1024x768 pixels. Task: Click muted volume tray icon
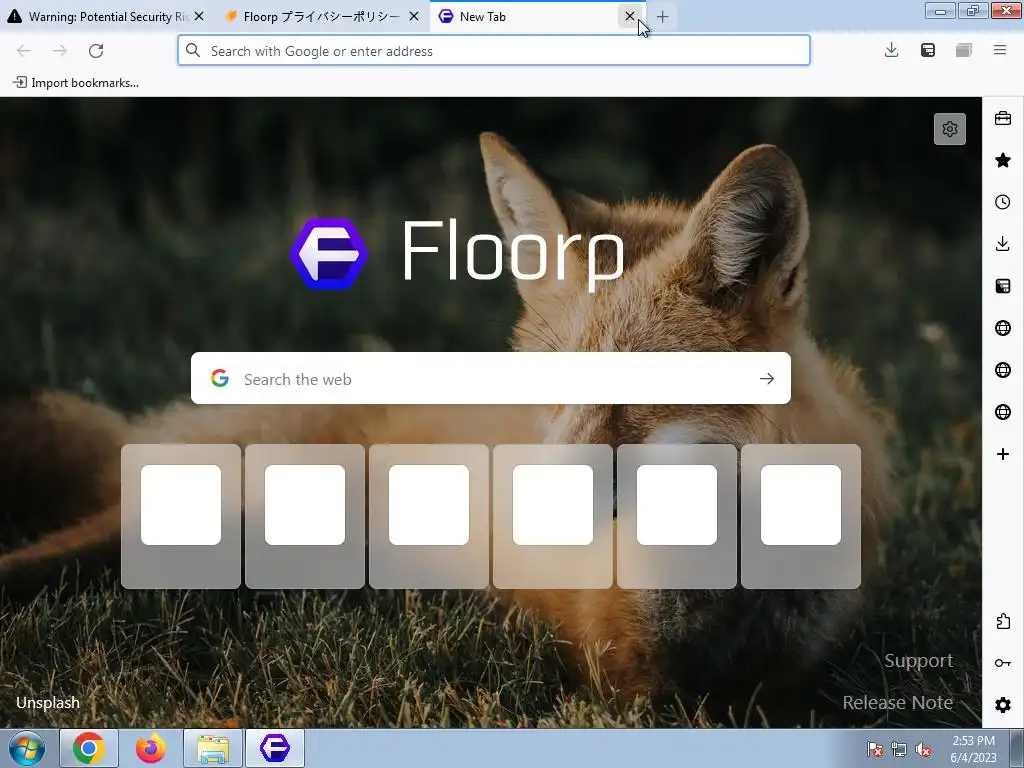tap(923, 750)
